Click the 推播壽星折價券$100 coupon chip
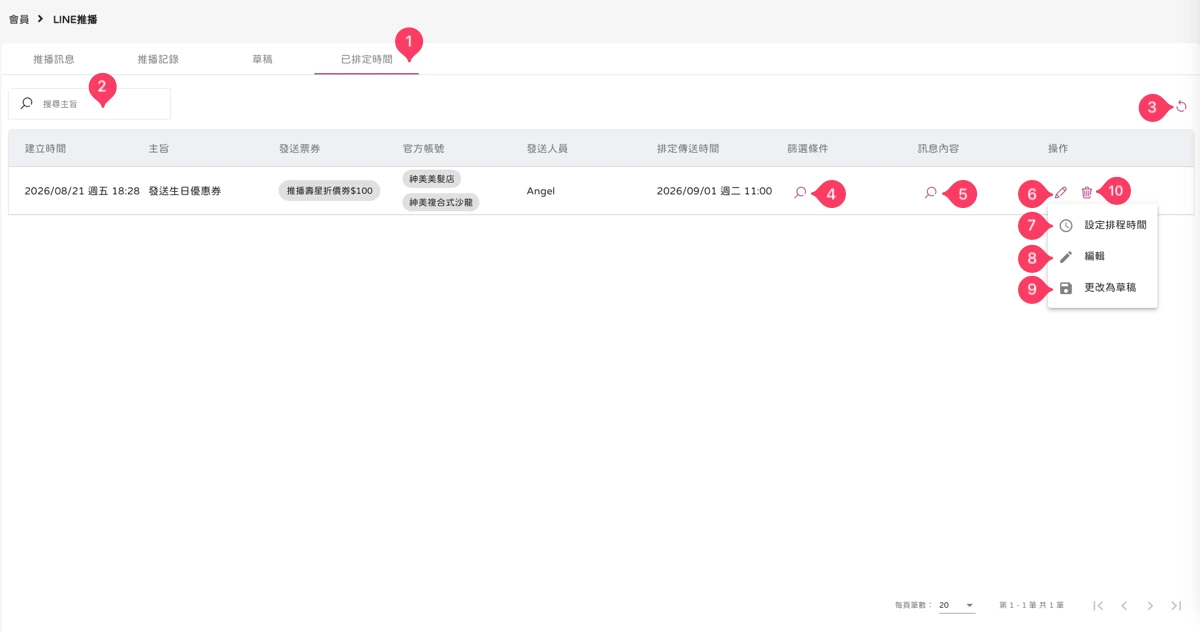 pos(329,191)
